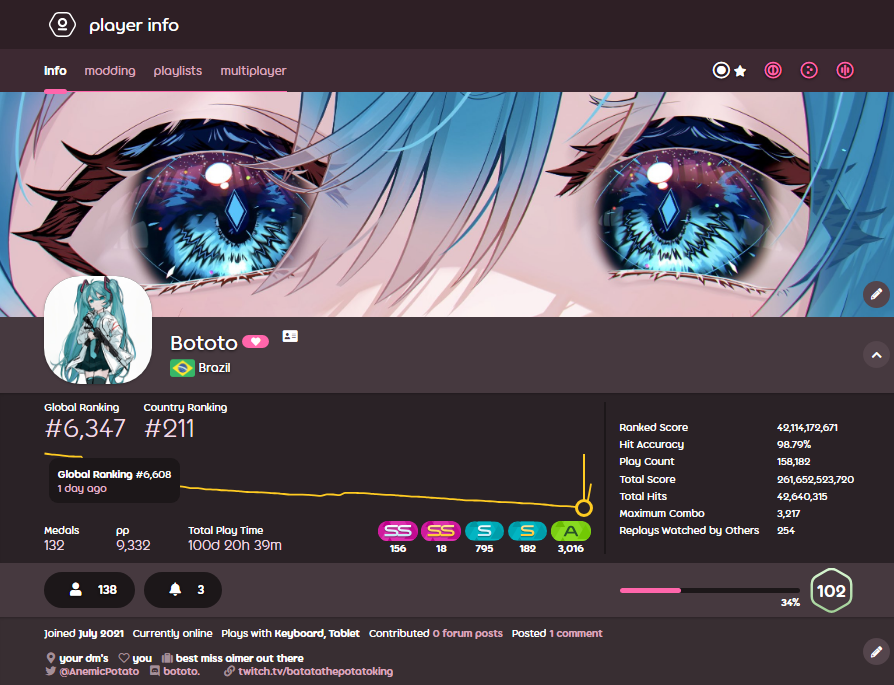Click Replays Watched by Others value 254
Viewport: 894px width, 685px height.
786,530
